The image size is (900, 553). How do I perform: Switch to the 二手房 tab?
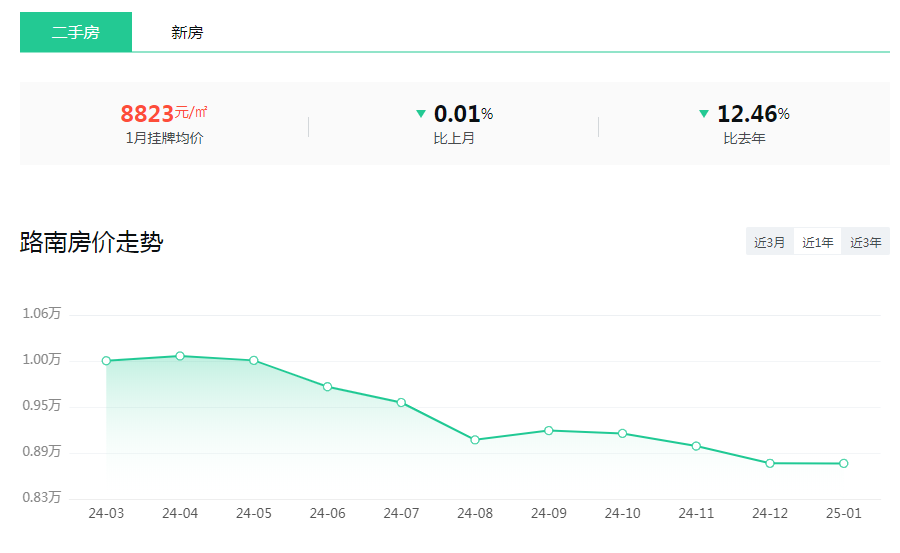pyautogui.click(x=76, y=32)
